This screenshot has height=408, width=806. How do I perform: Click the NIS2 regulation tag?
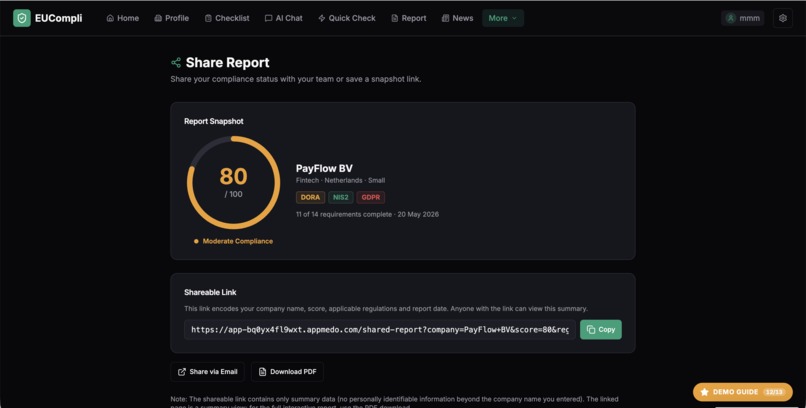click(x=341, y=197)
